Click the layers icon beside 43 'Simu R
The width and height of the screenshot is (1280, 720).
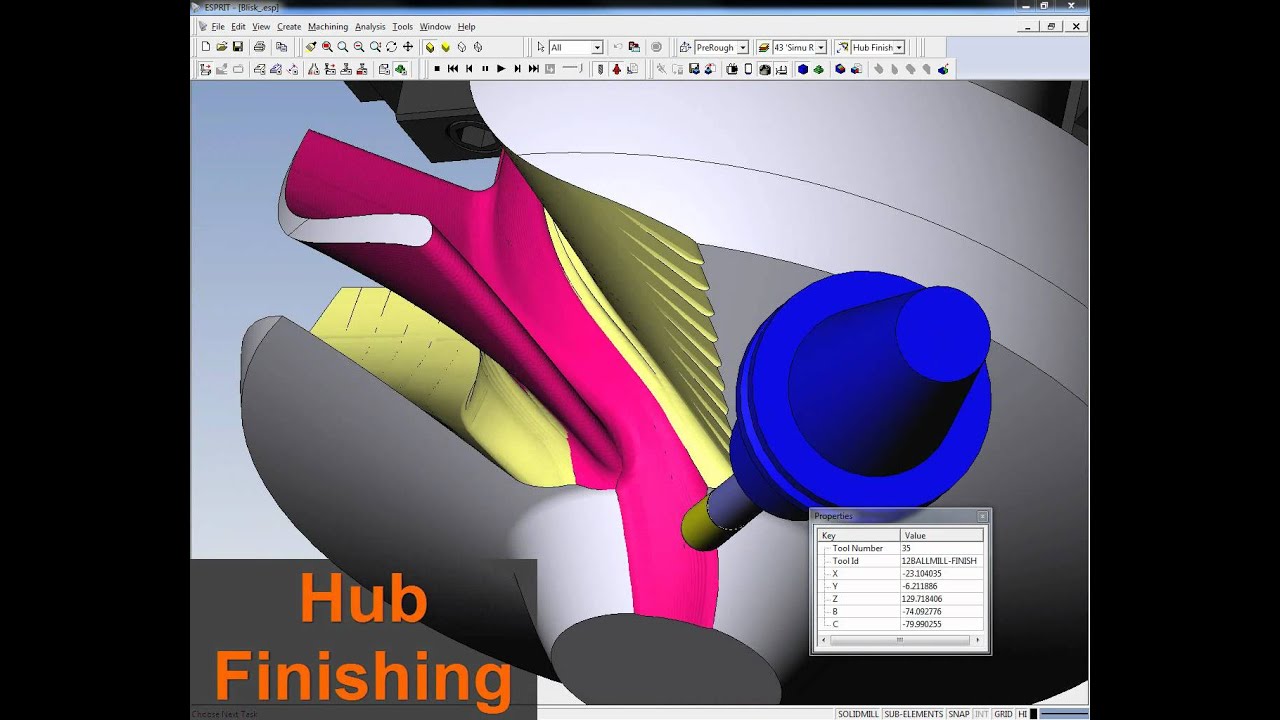click(764, 47)
